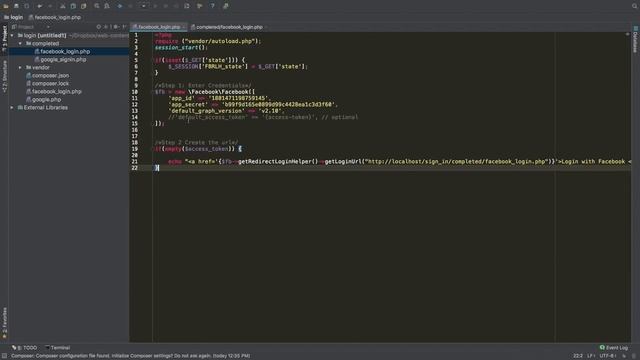Switch to completed/facebook_login.php editor tab
640x360 pixels.
pos(227,27)
